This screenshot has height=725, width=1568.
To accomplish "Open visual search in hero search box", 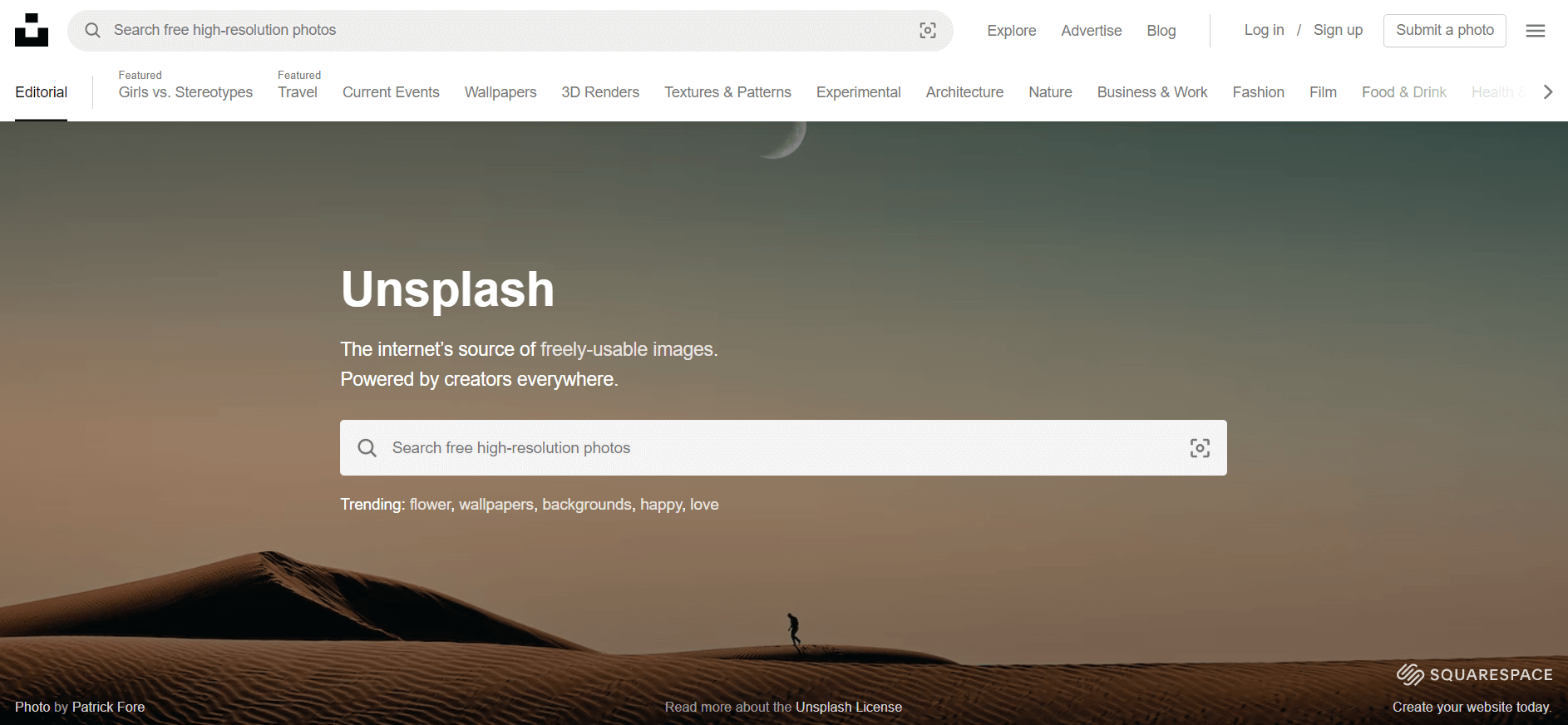I will tap(1200, 448).
